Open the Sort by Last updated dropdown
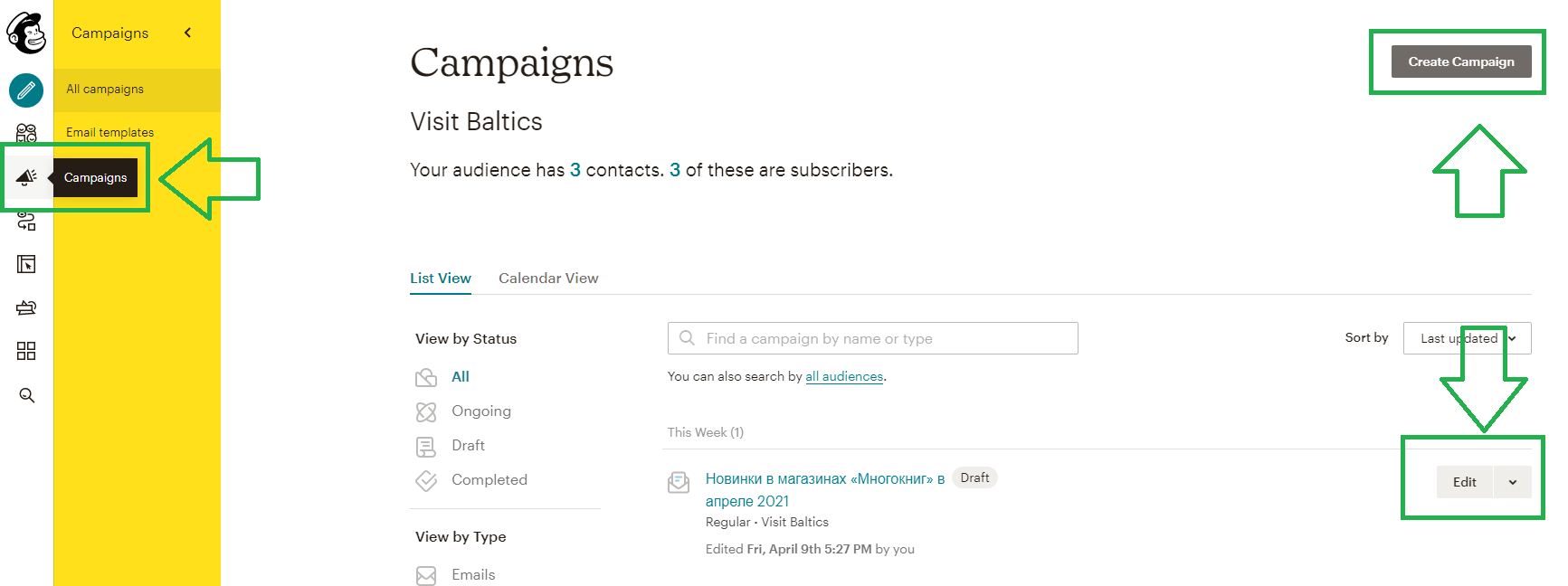1568x586 pixels. coord(1467,338)
